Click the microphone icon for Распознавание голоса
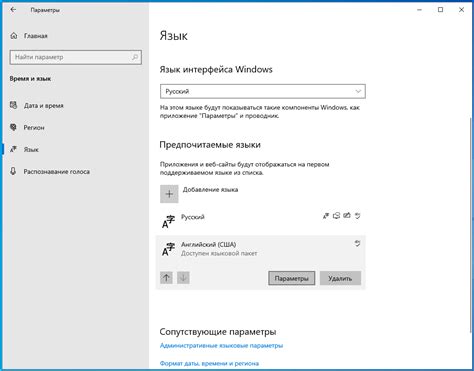This screenshot has height=371, width=474. coord(13,171)
